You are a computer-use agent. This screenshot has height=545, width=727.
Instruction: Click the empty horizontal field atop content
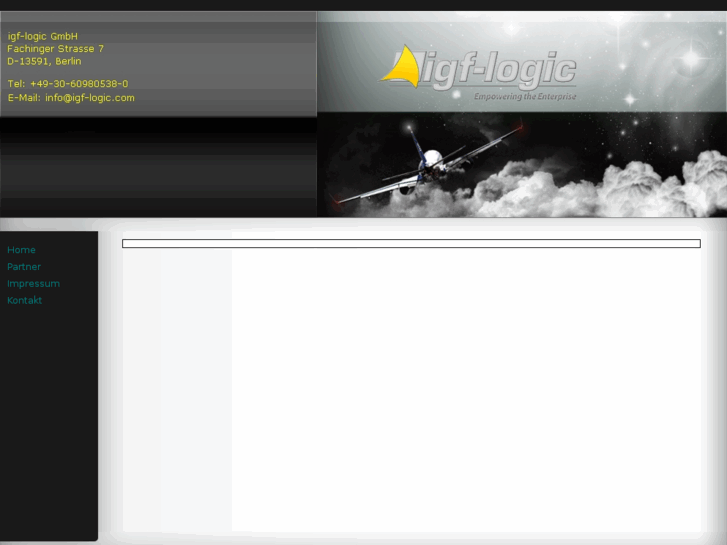click(411, 244)
